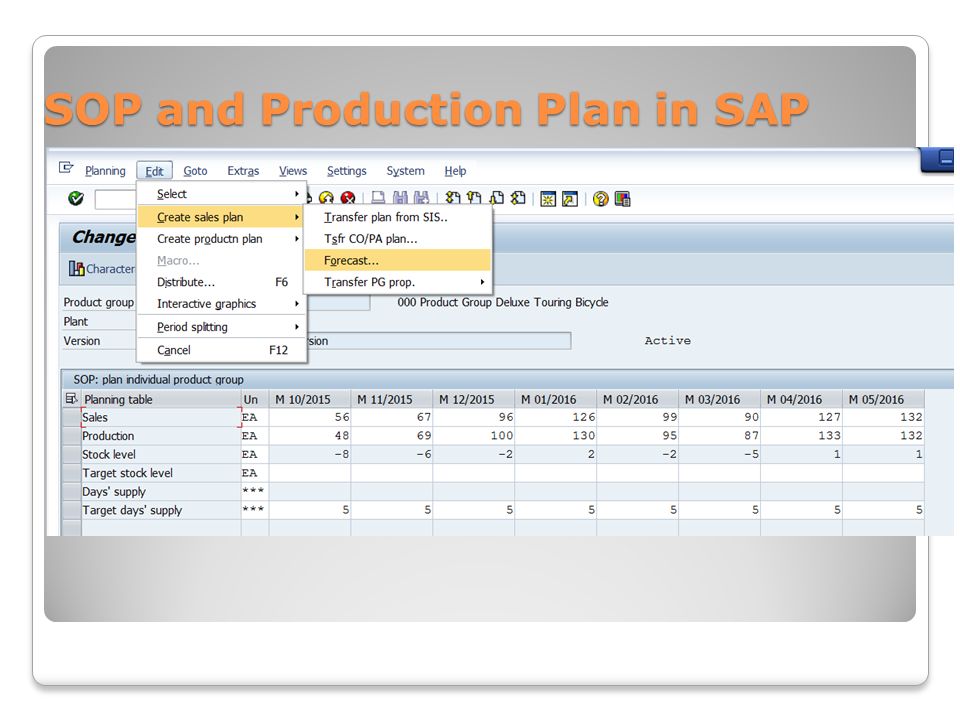Select Forecast... in the submenu

coord(398,260)
